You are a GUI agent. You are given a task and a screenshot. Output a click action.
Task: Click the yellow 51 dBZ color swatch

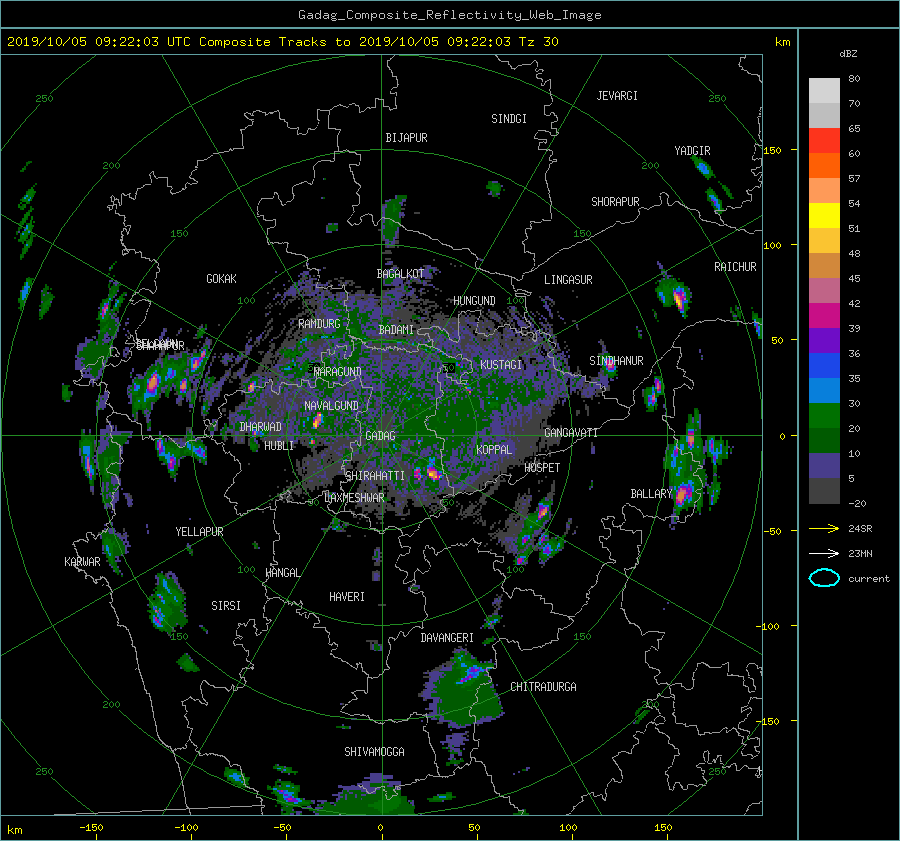(x=824, y=216)
